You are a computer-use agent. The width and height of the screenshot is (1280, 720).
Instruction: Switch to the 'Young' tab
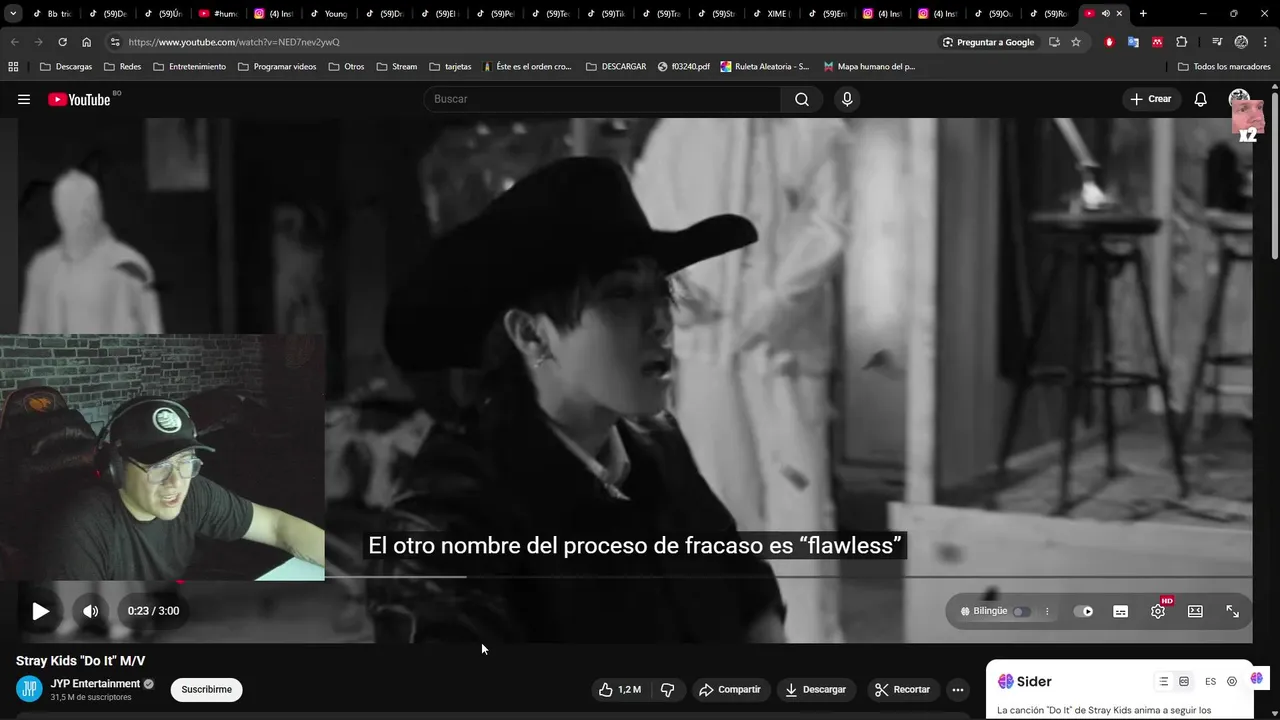(329, 14)
